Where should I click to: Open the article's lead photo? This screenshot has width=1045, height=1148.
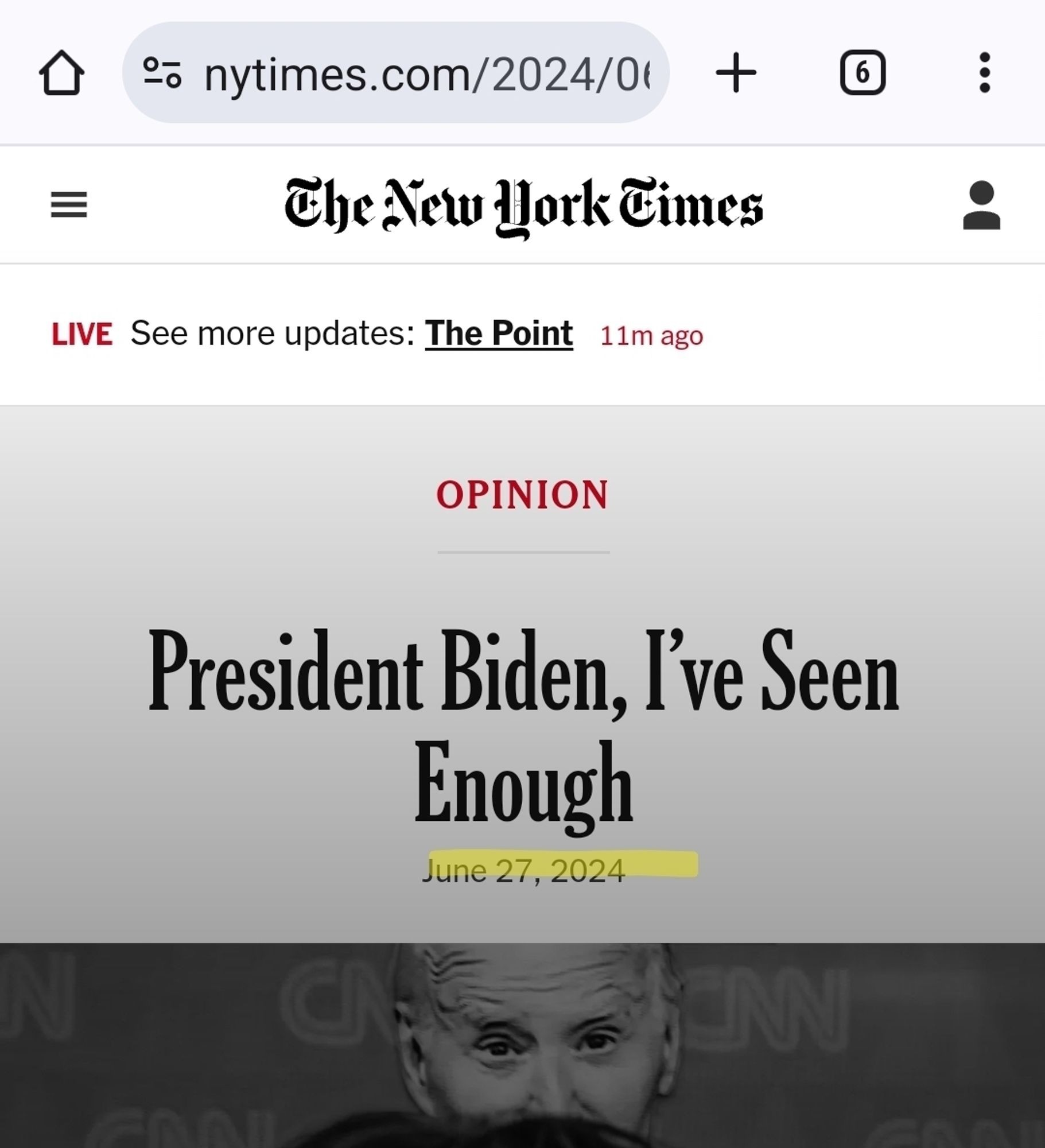tap(522, 1045)
